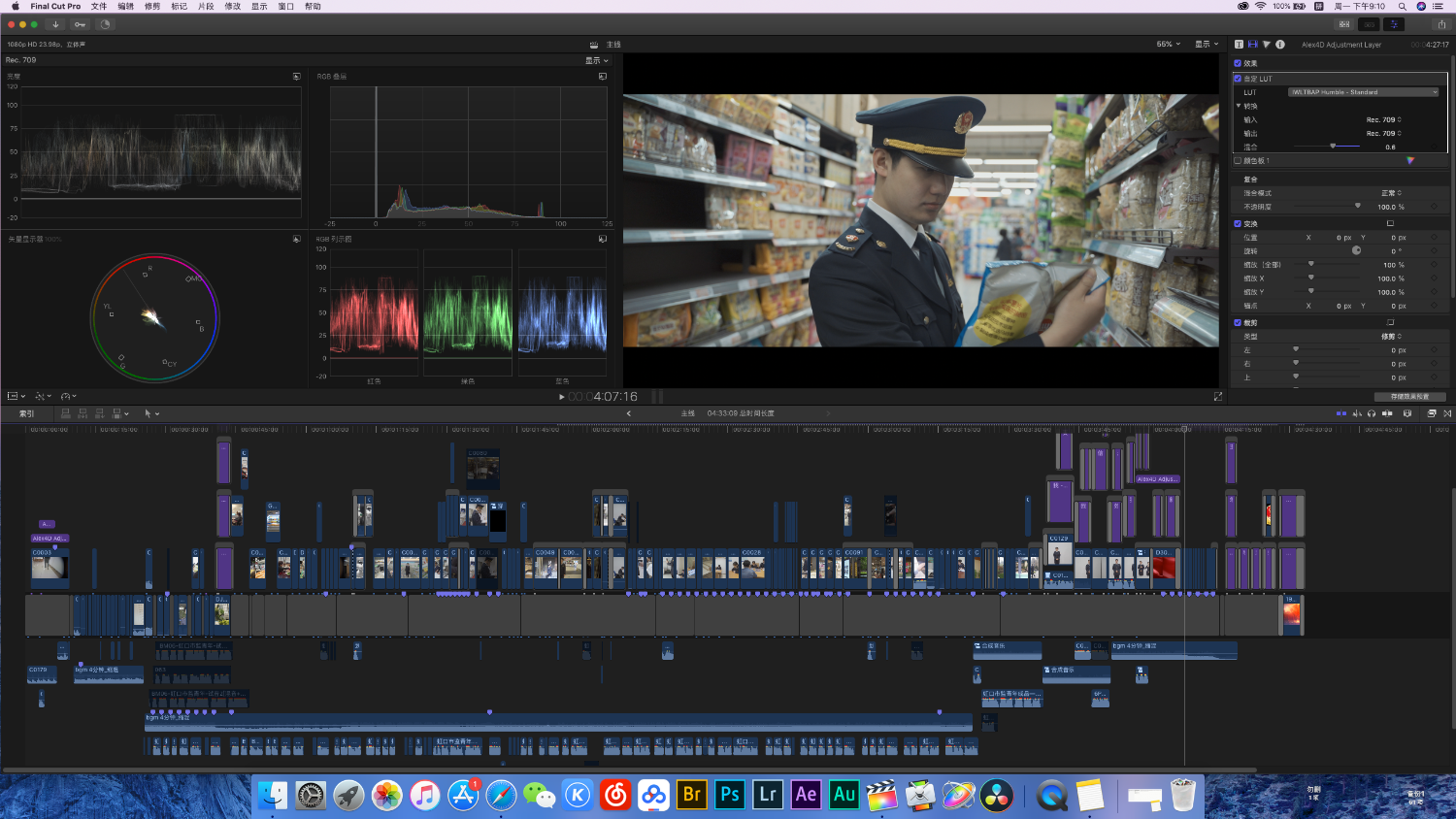This screenshot has width=1456, height=819.
Task: Open clip appearance icon in timeline bar
Action: [1407, 413]
